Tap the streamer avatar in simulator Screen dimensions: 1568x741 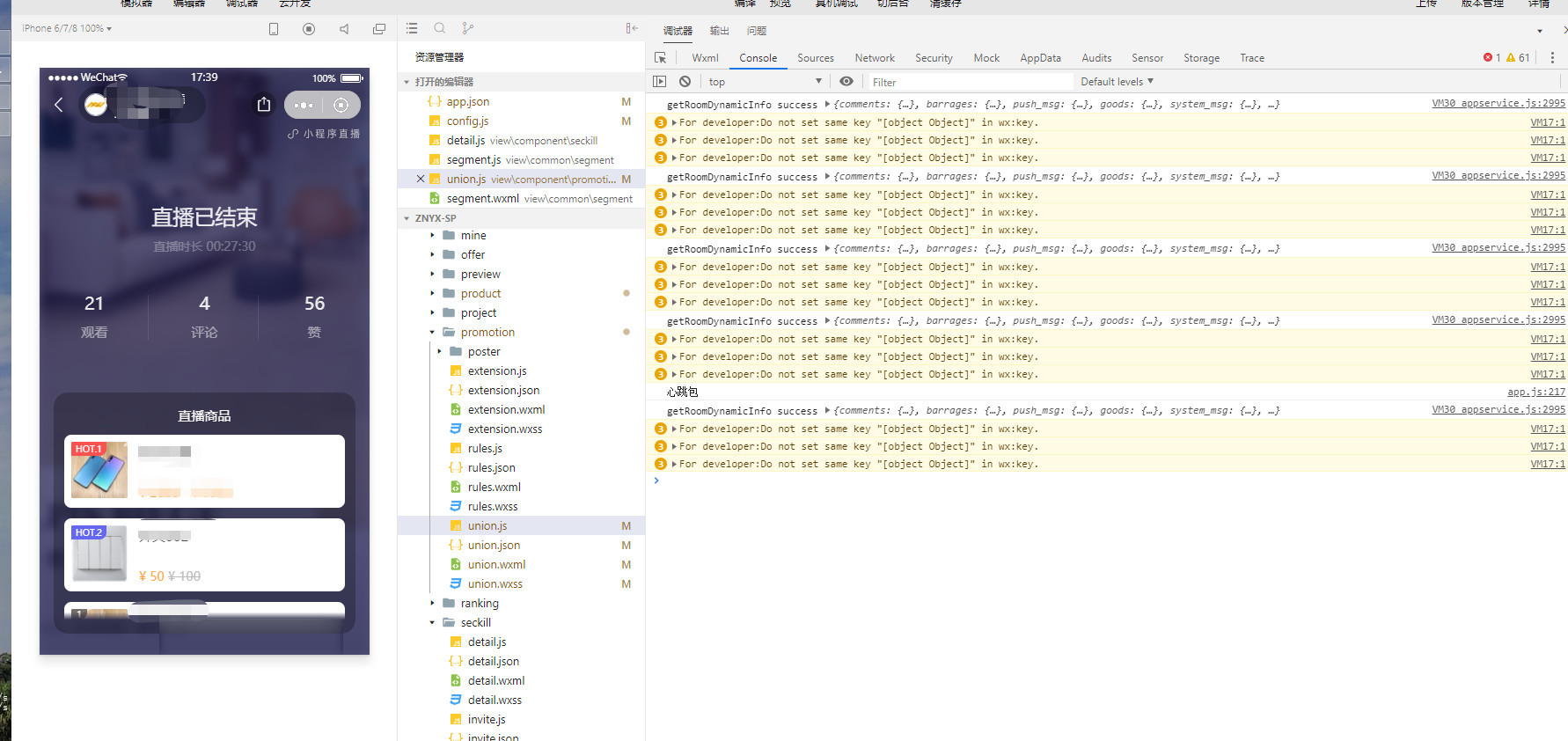coord(96,105)
